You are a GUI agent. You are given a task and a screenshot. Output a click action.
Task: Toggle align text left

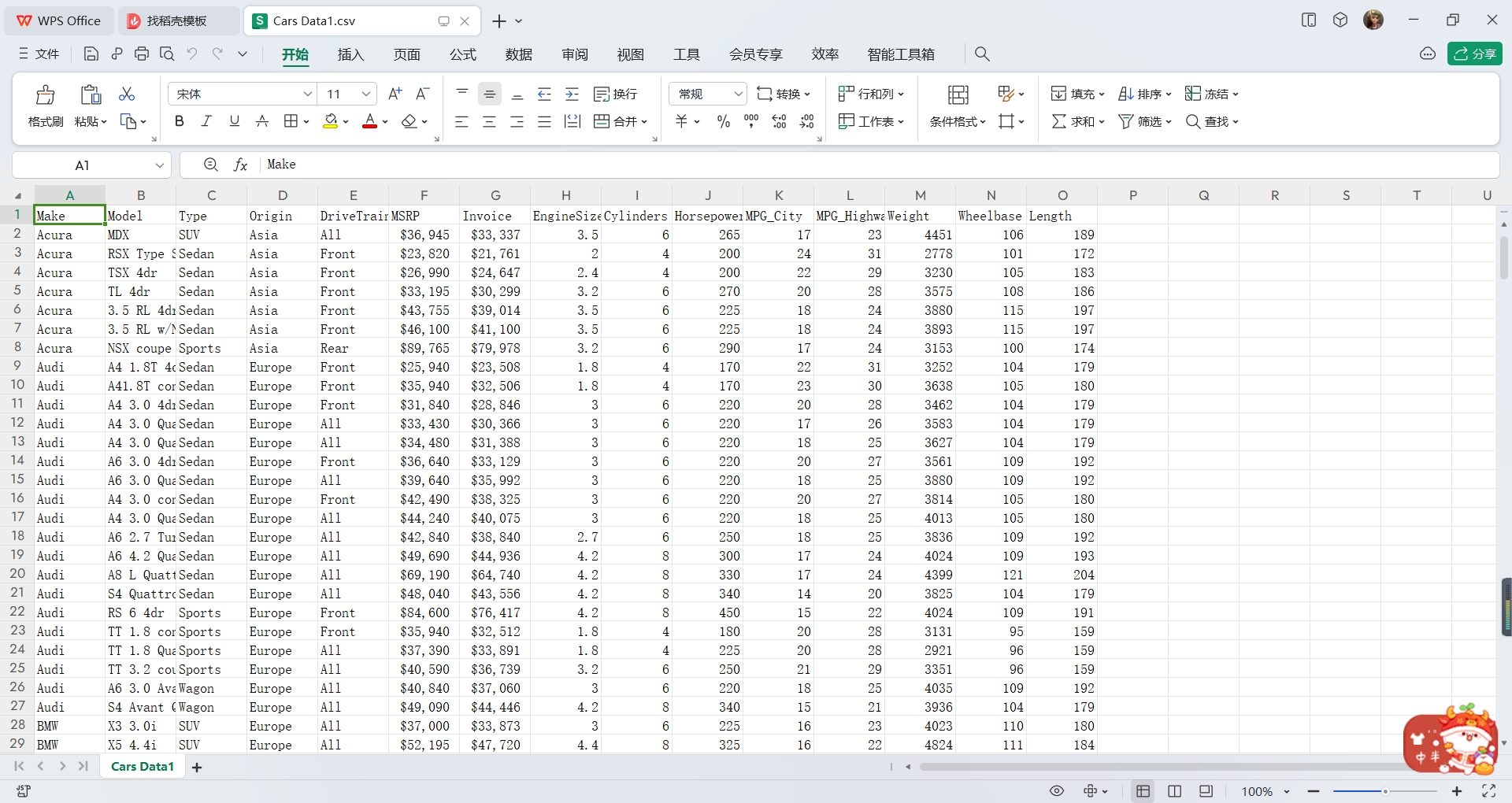click(462, 121)
